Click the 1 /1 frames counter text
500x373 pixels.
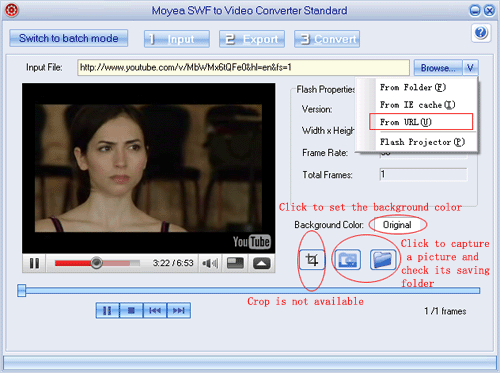[x=445, y=311]
